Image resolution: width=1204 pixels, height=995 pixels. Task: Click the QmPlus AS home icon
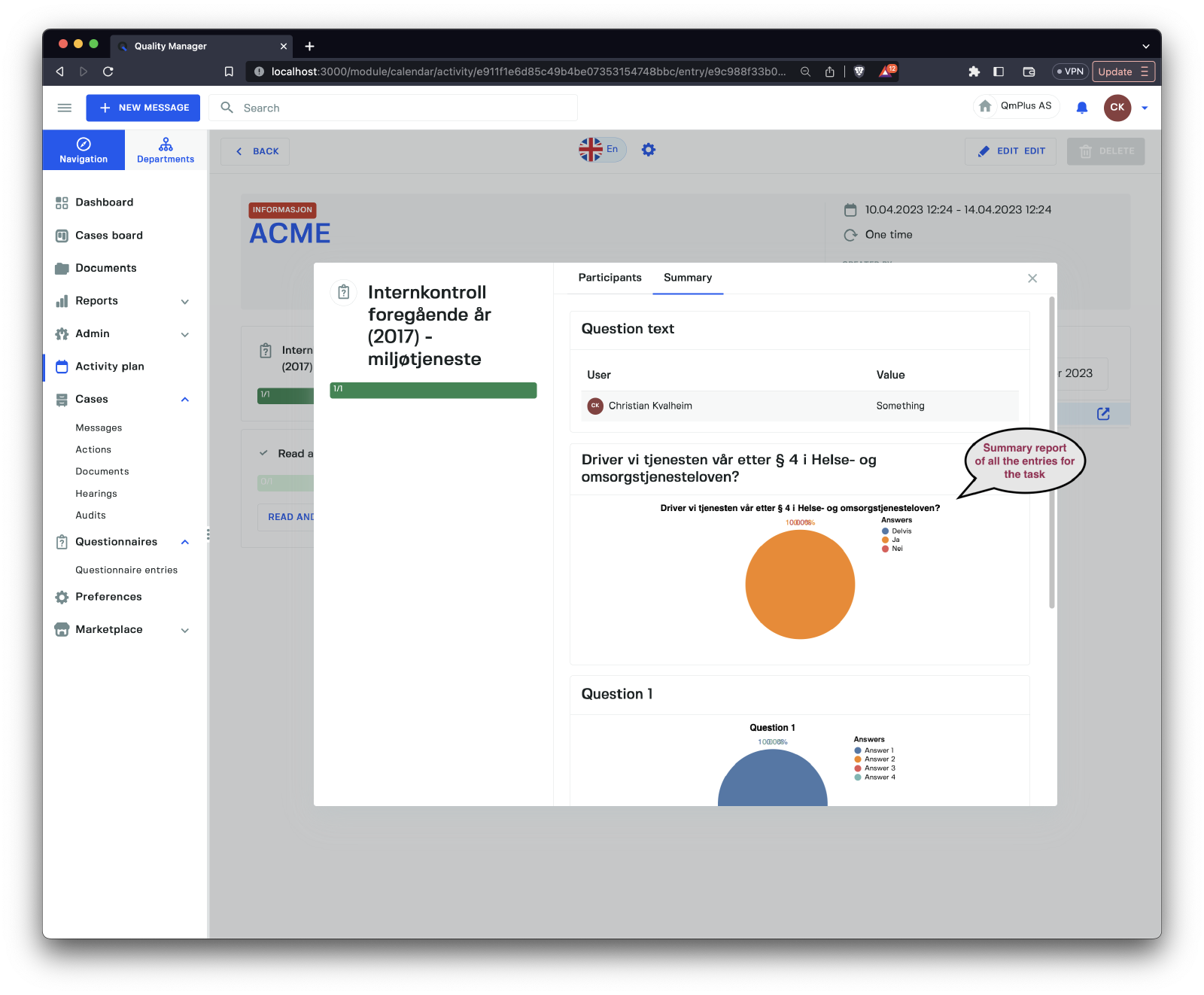click(985, 106)
